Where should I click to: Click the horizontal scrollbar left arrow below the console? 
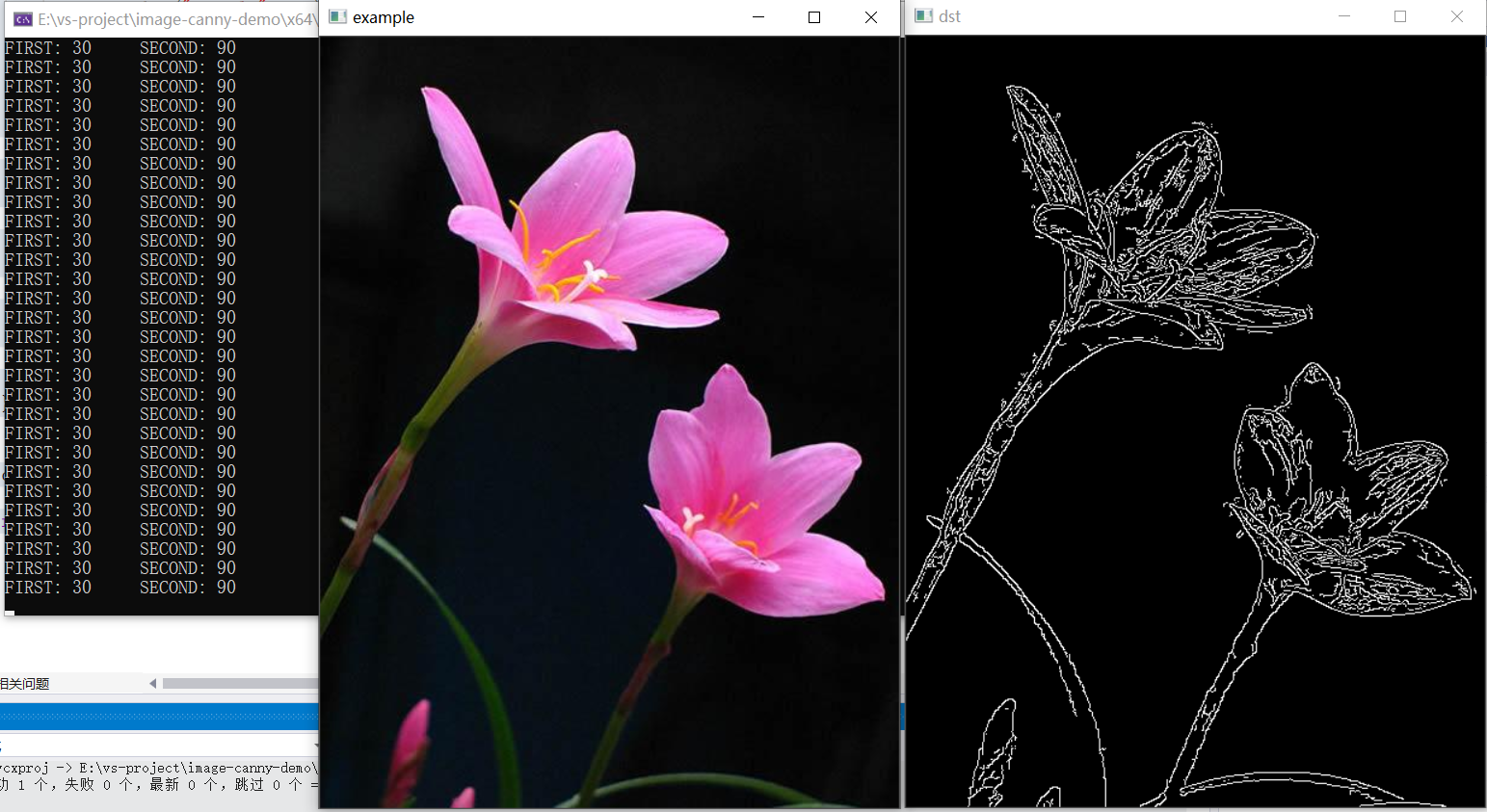point(152,683)
